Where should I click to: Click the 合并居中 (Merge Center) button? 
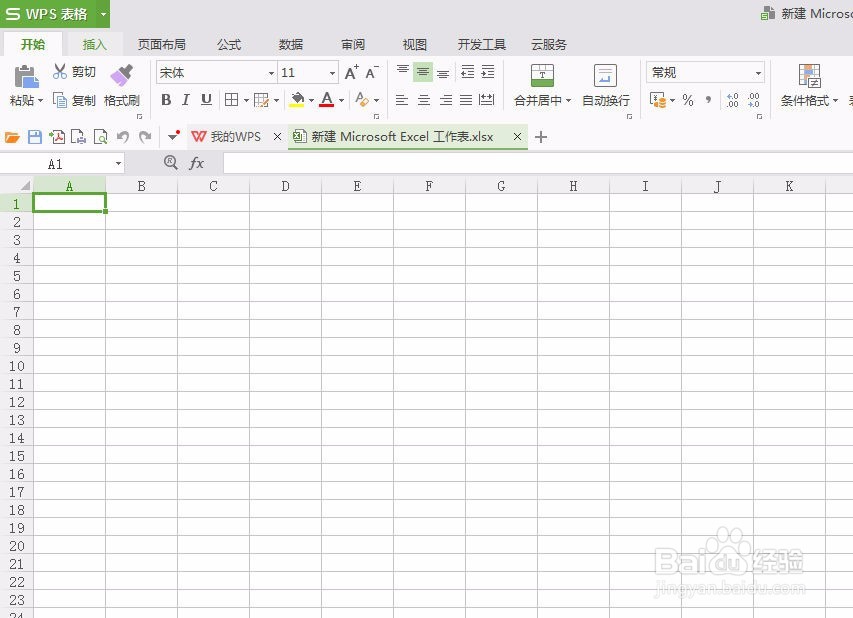click(541, 85)
